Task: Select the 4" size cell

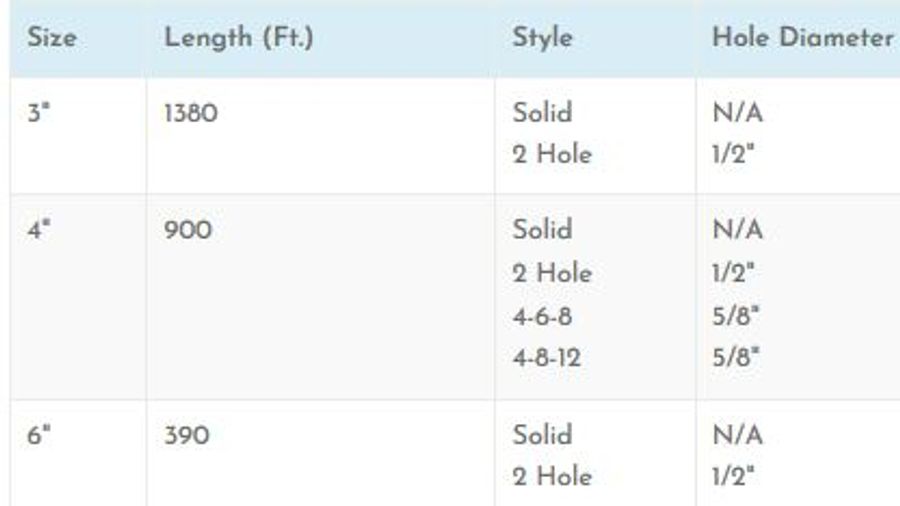Action: [38, 230]
